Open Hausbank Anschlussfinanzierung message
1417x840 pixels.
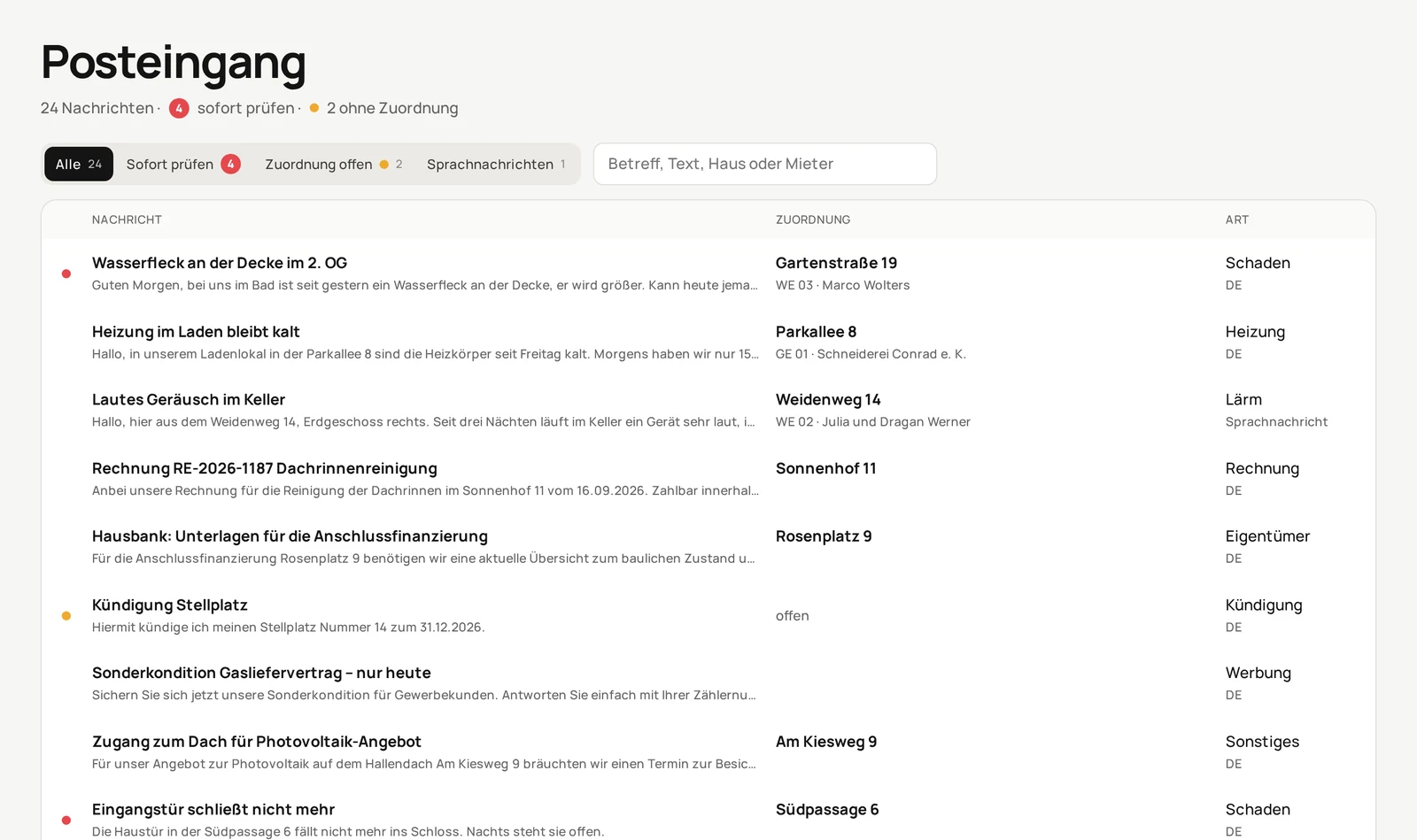290,536
